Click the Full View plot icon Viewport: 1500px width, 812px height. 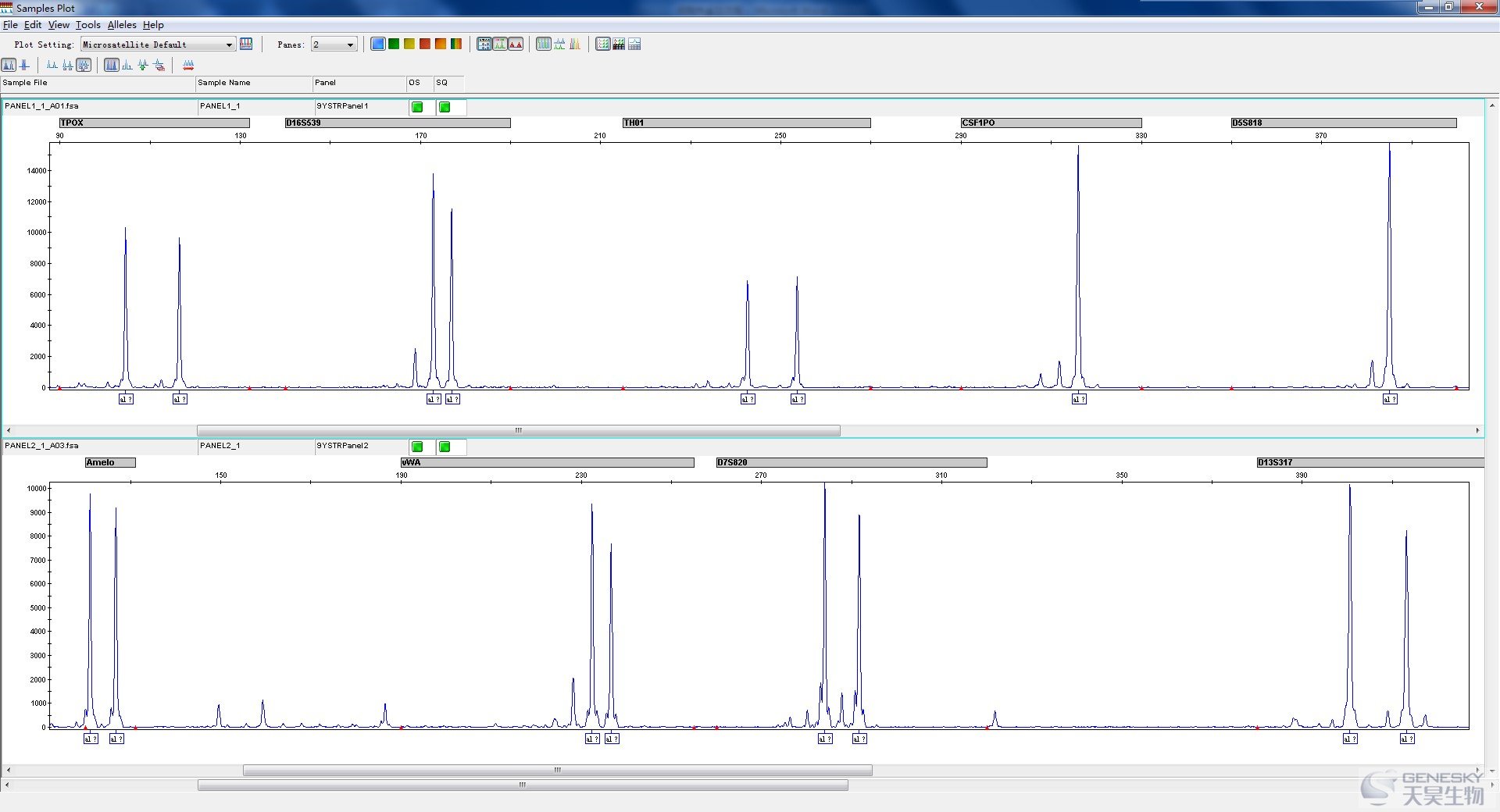9,65
